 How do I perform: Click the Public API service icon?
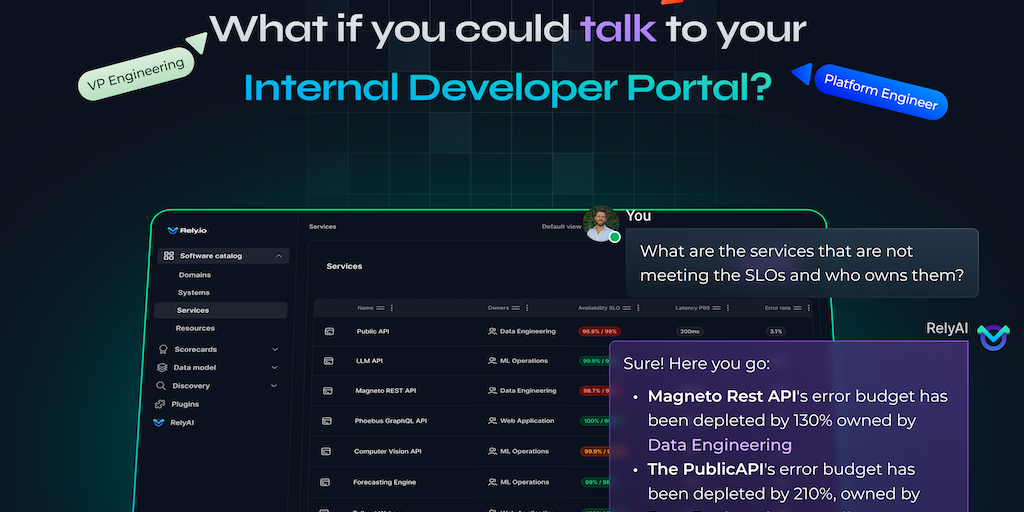[329, 332]
